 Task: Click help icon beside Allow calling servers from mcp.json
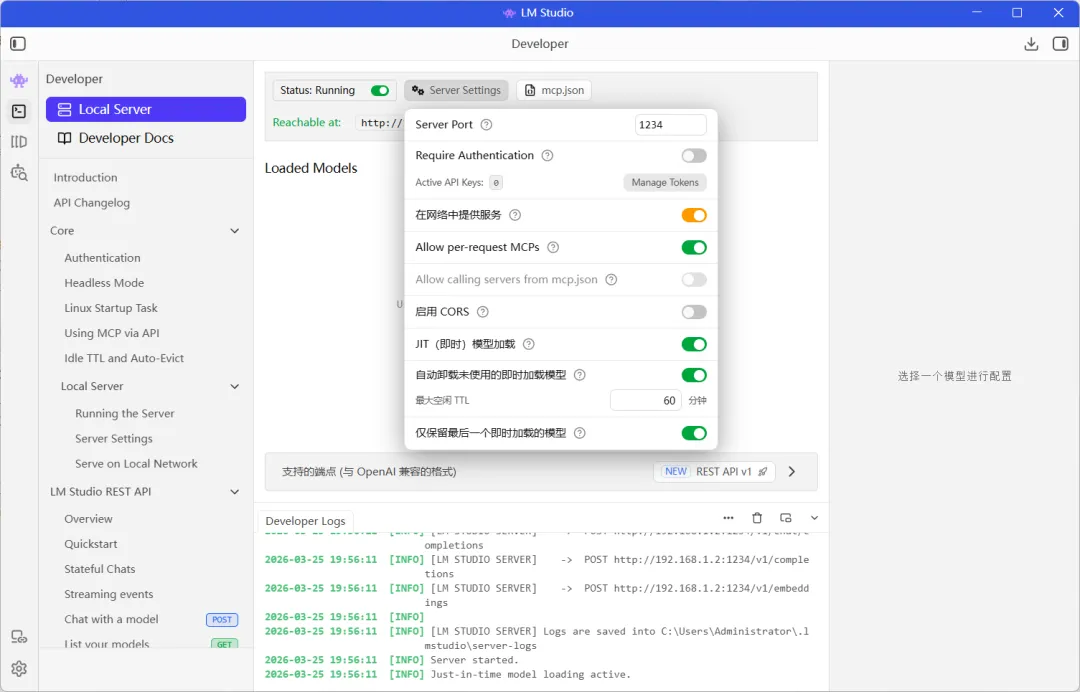pos(611,280)
